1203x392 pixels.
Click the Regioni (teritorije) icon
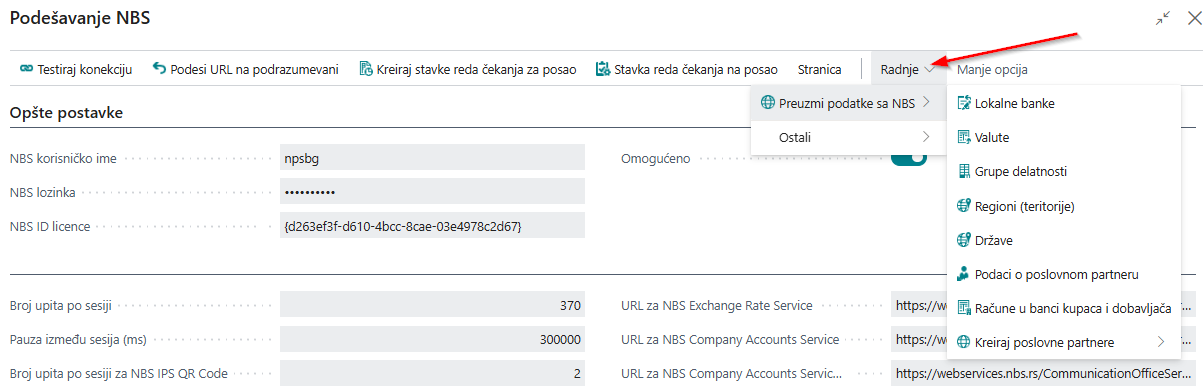964,206
